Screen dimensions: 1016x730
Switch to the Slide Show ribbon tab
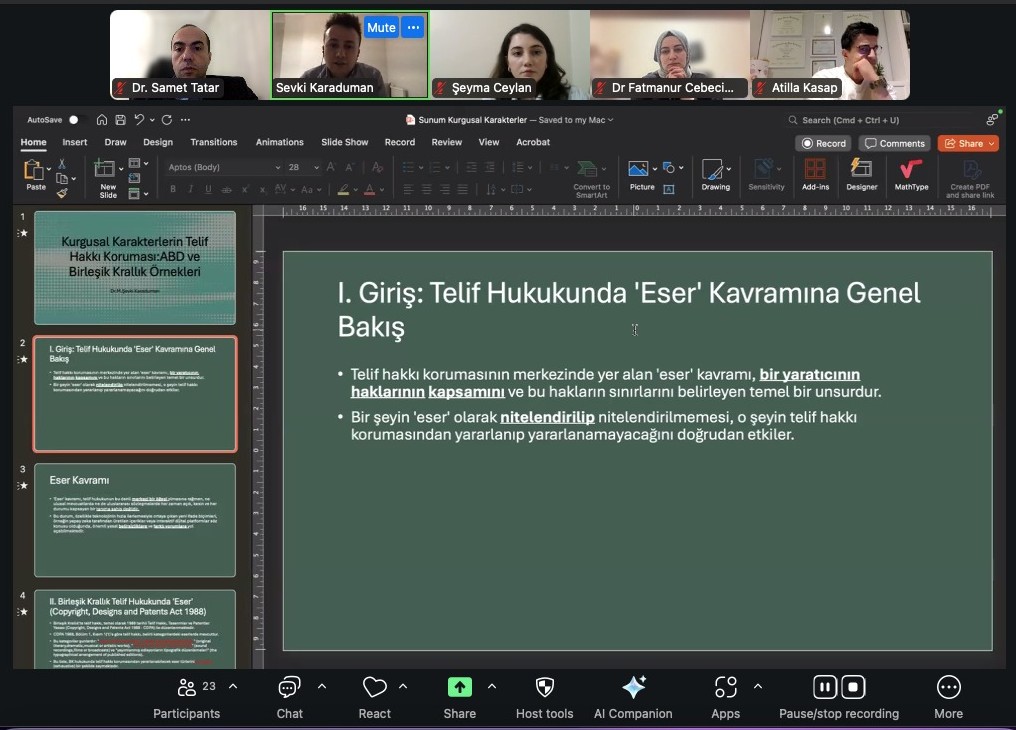pos(344,142)
